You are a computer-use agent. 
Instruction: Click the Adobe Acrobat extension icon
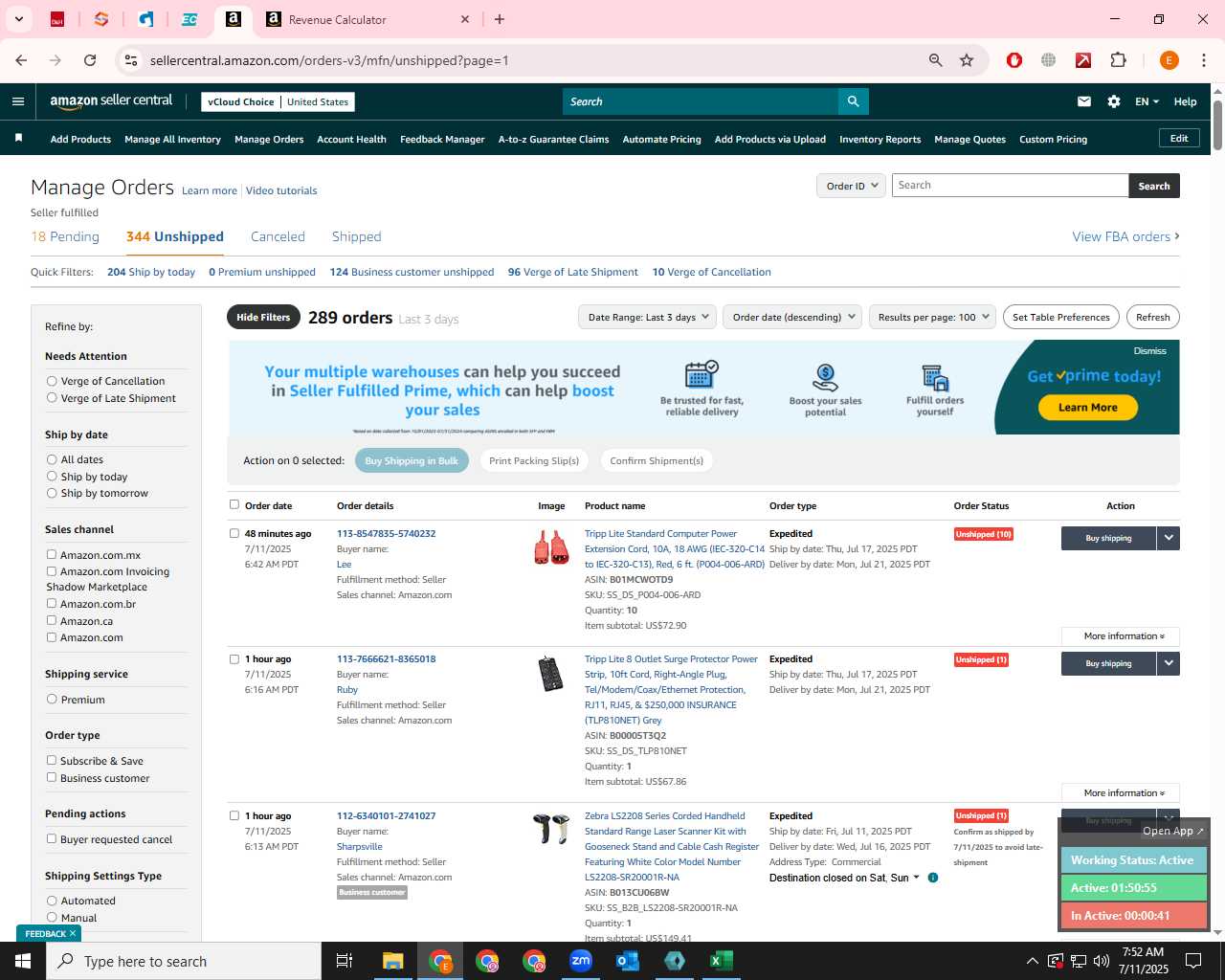pyautogui.click(x=1083, y=60)
